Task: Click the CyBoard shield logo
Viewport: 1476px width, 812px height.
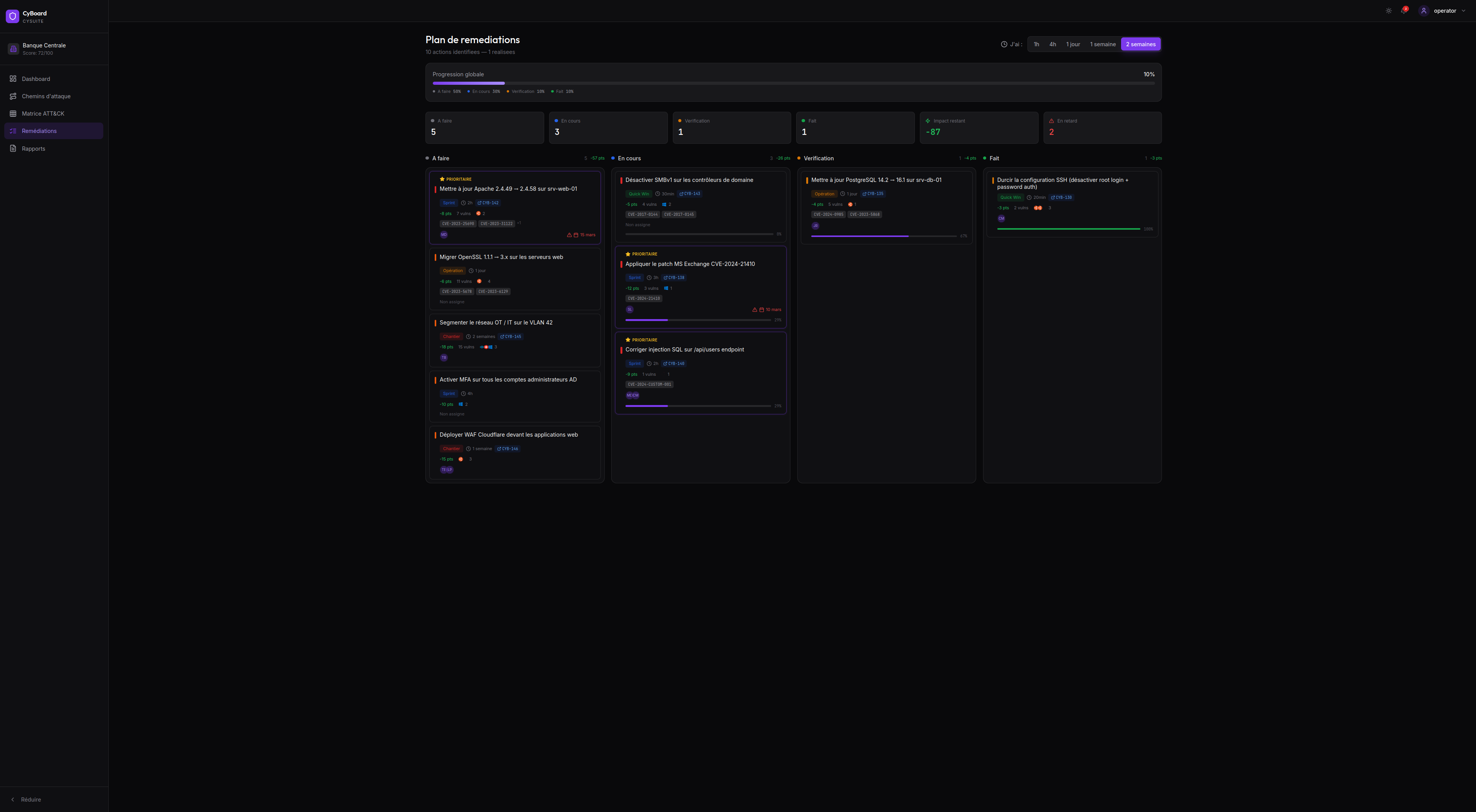Action: pyautogui.click(x=13, y=16)
